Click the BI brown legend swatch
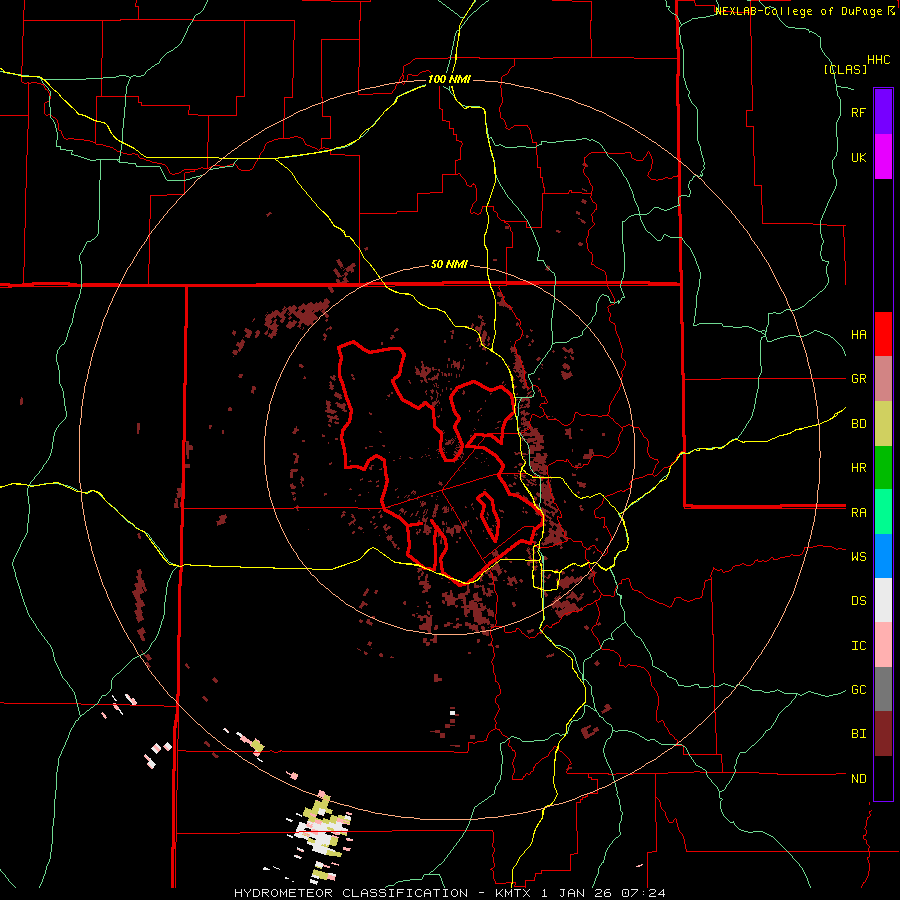Image resolution: width=900 pixels, height=900 pixels. point(883,734)
